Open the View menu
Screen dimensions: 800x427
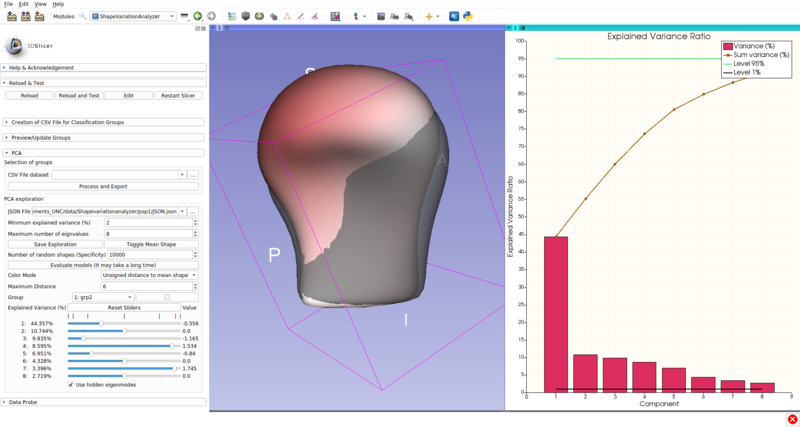coord(40,4)
